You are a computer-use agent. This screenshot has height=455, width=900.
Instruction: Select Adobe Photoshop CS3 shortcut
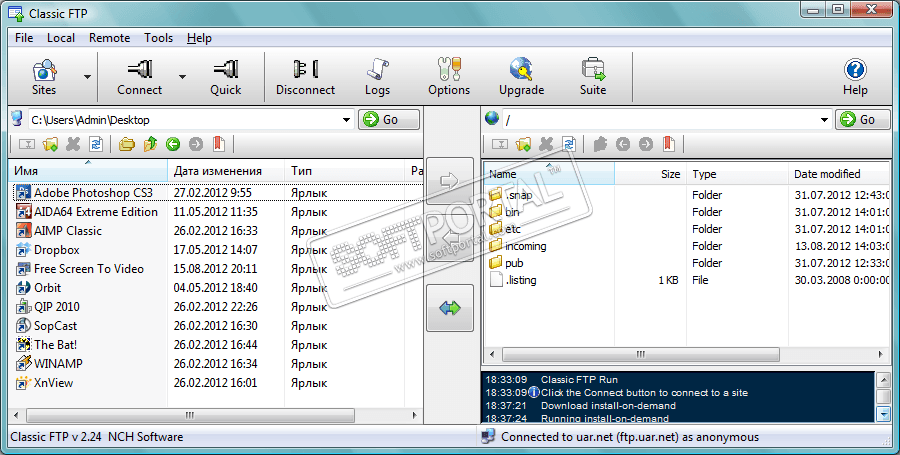click(85, 193)
